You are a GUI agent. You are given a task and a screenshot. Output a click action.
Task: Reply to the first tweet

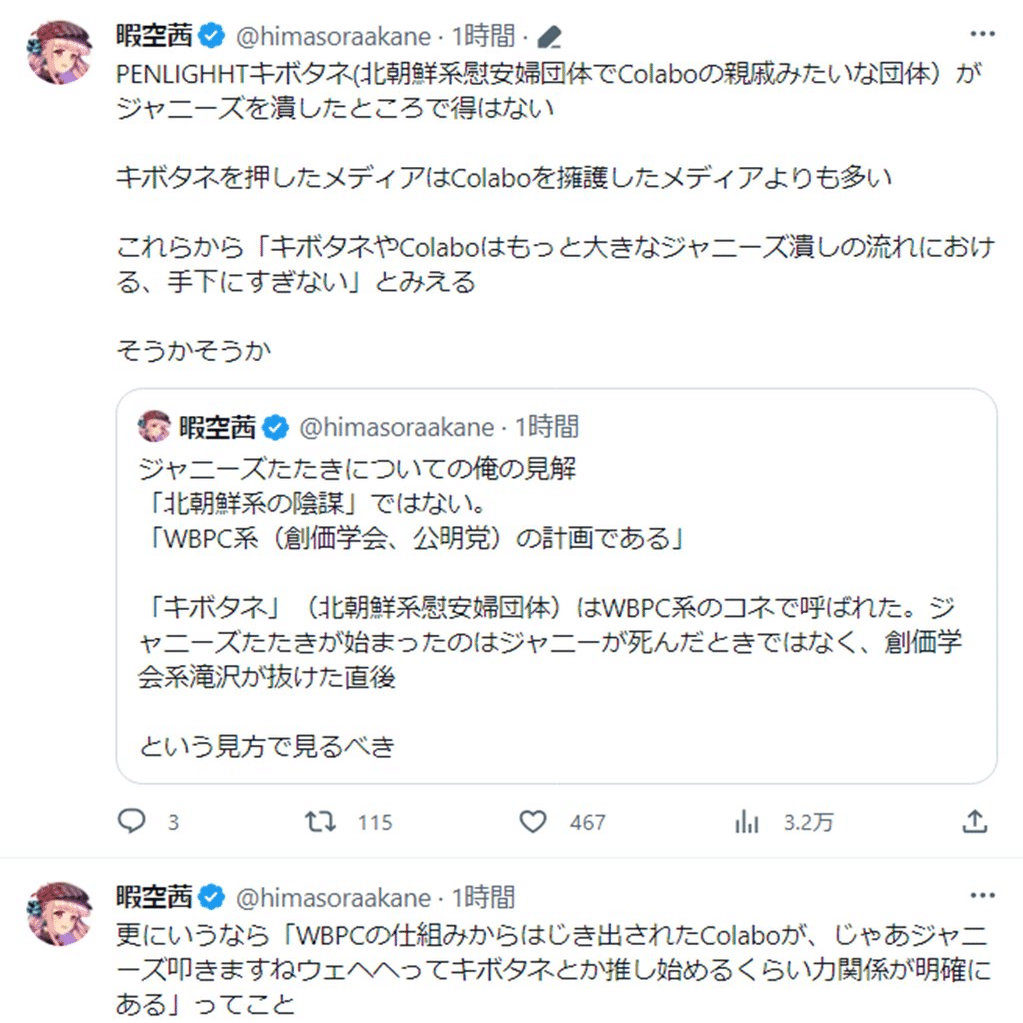[133, 822]
